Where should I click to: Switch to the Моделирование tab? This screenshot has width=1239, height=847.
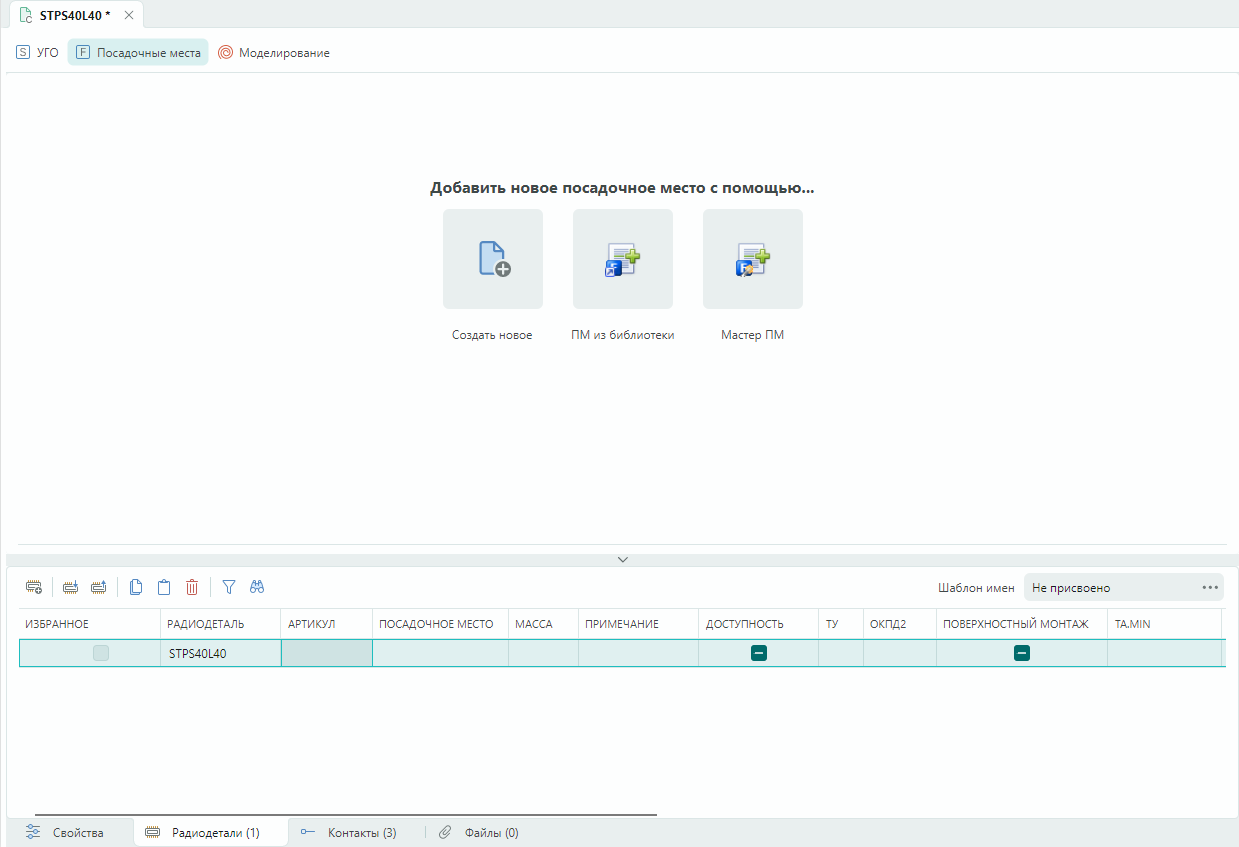click(274, 53)
